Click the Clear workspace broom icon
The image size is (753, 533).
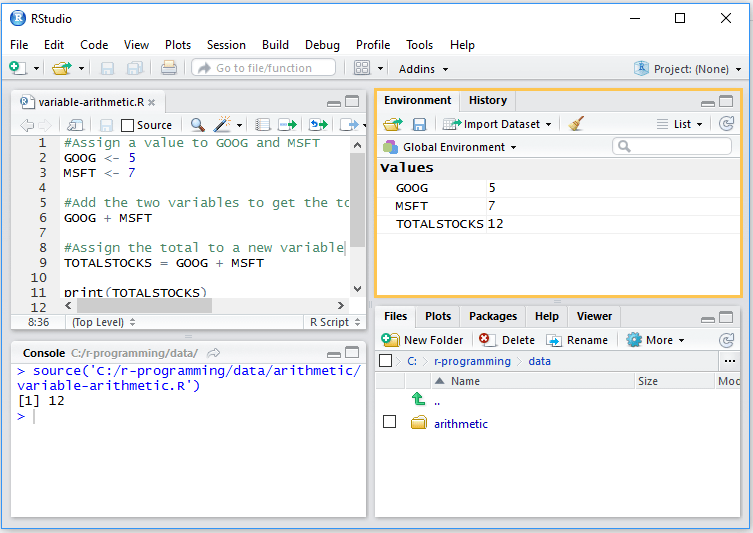(576, 124)
